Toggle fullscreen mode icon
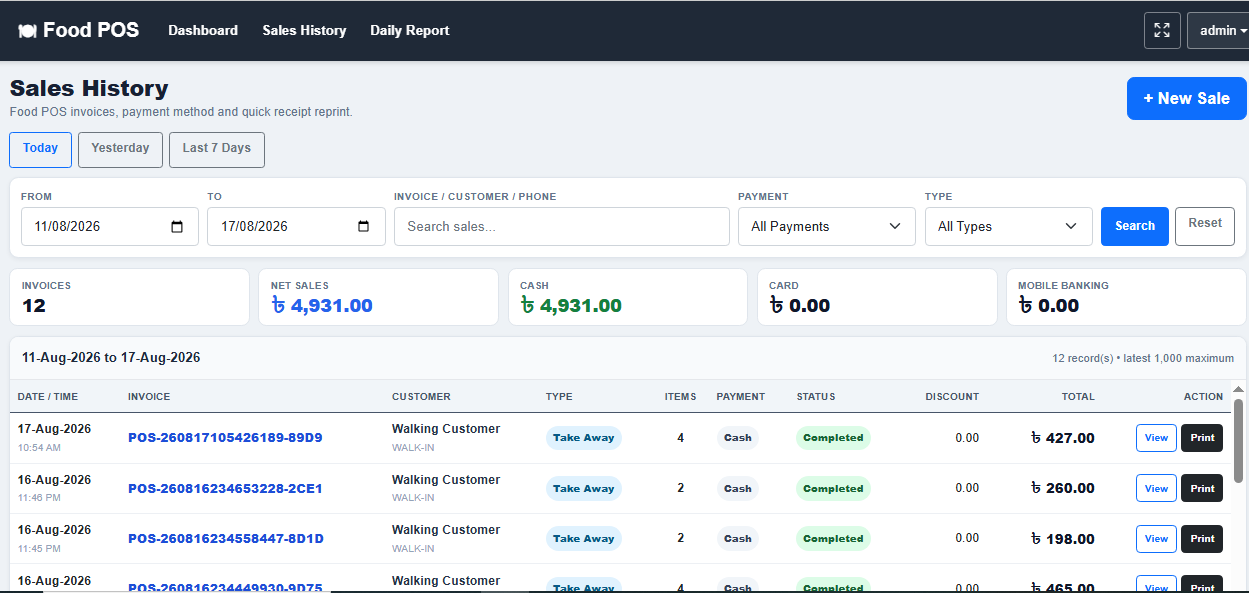1249x593 pixels. pos(1162,30)
